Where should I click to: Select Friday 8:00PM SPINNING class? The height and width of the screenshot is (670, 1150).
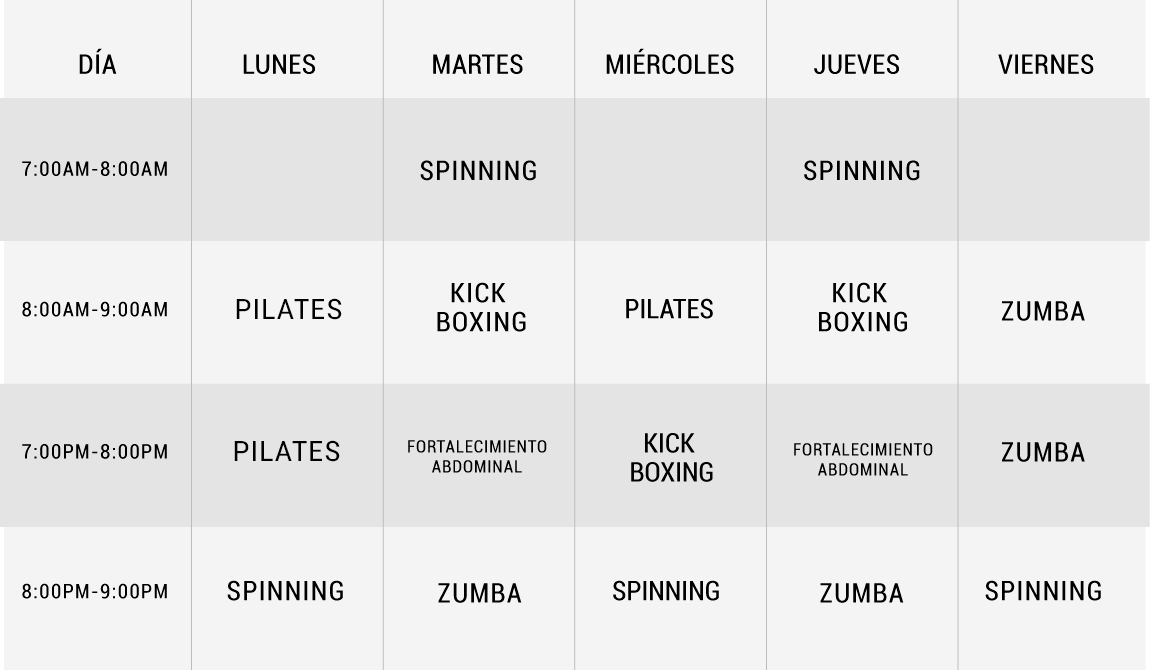tap(1044, 591)
